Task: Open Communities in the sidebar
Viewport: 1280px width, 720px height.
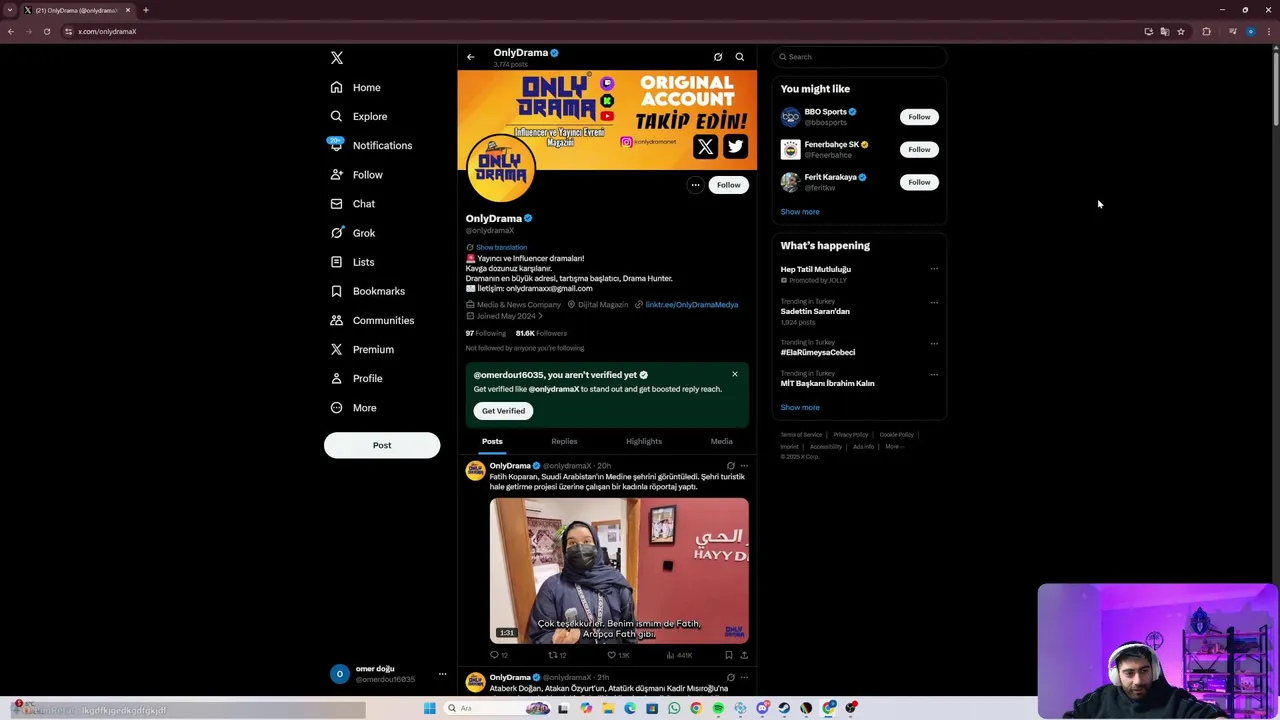Action: click(x=372, y=320)
